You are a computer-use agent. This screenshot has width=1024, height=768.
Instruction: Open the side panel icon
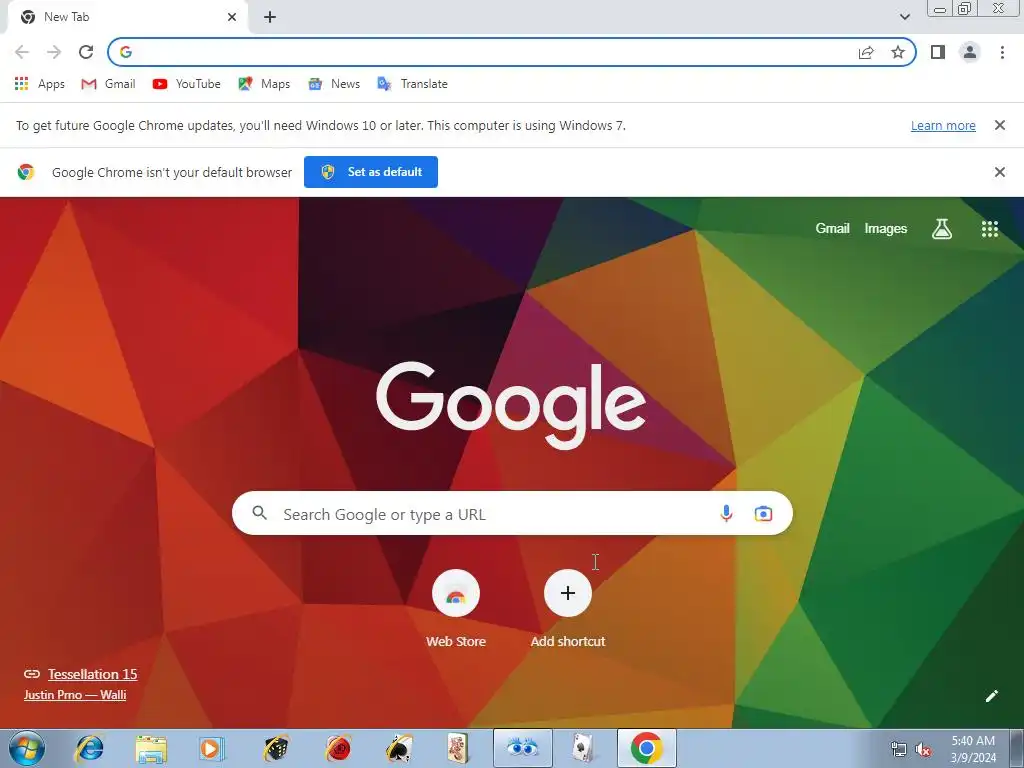coord(938,52)
